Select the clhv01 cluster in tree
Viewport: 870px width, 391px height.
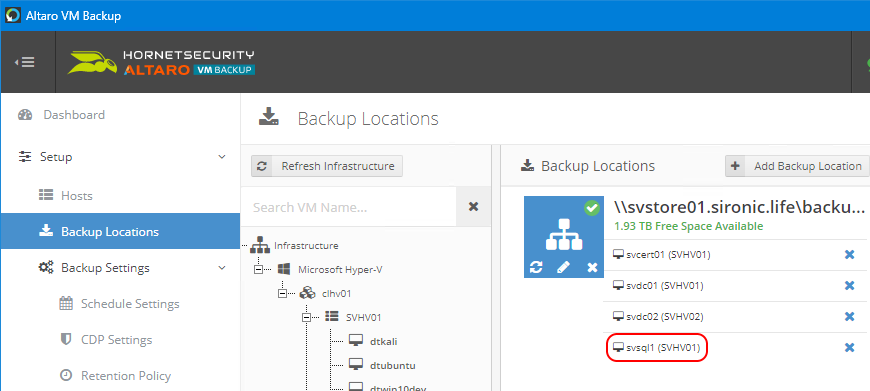(x=336, y=293)
